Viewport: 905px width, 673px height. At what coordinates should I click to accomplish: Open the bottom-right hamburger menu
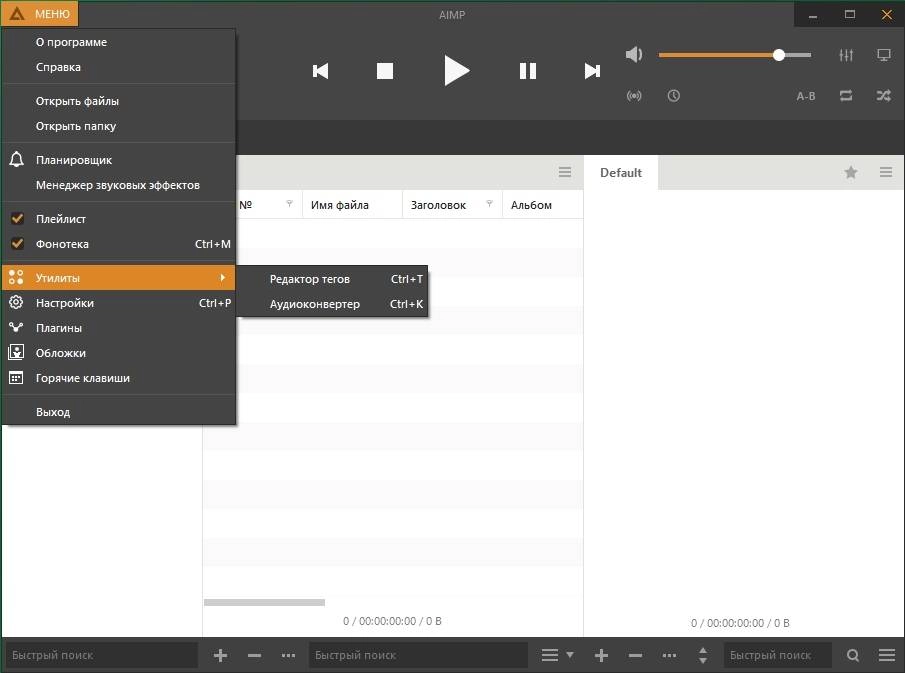887,655
